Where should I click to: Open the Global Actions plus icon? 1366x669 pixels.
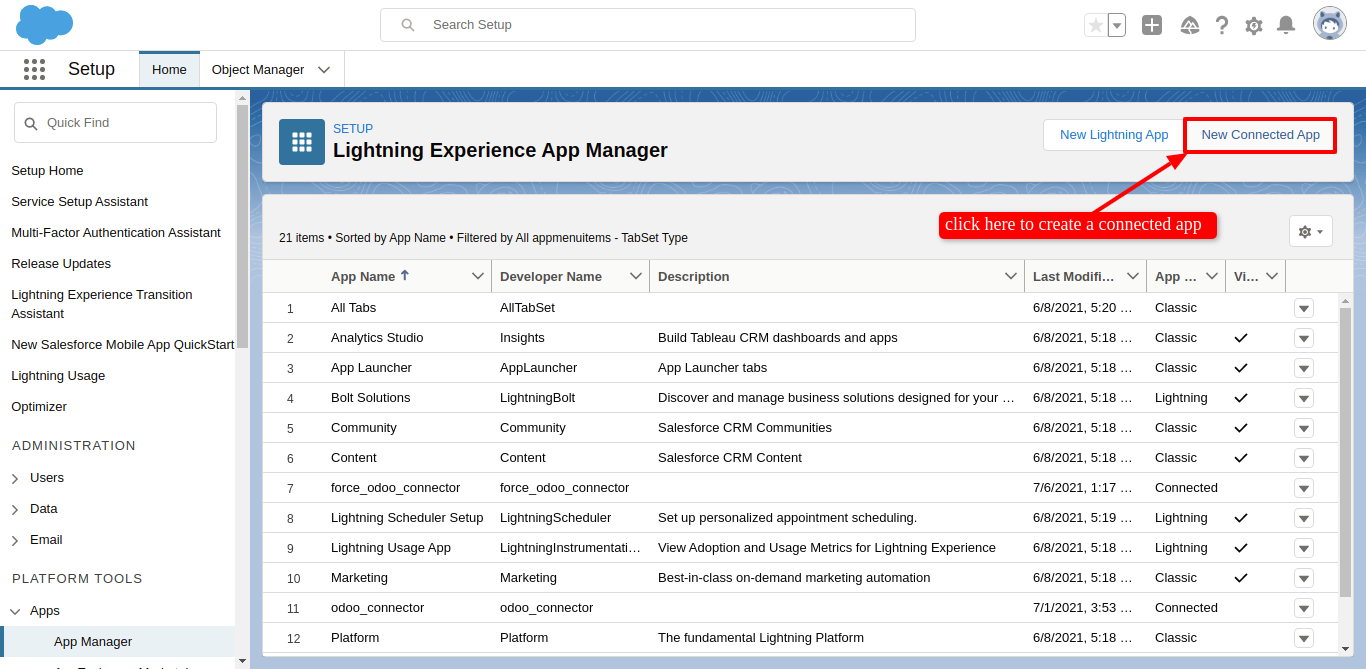coord(1152,25)
